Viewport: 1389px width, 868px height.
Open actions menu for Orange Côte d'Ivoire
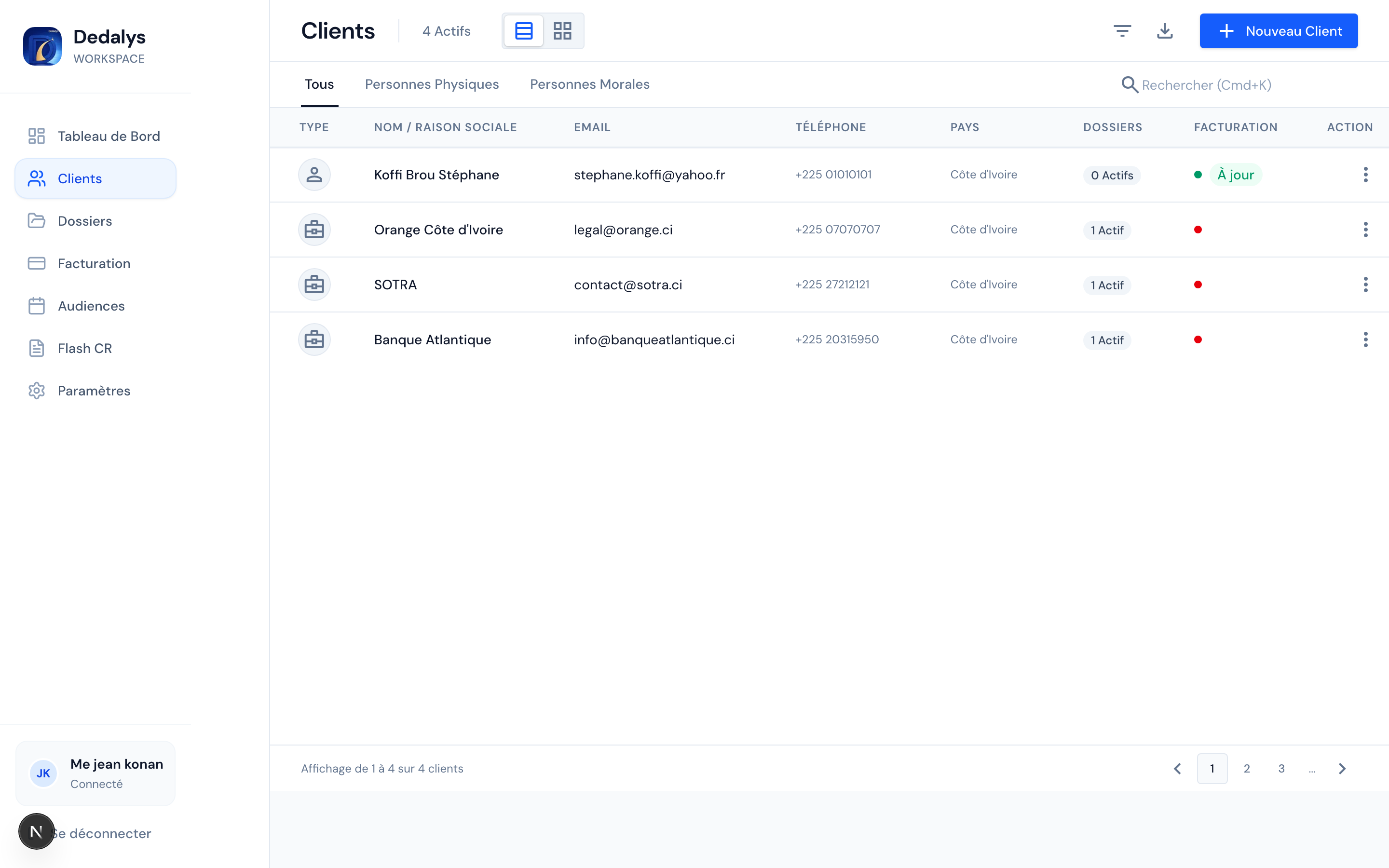click(1365, 229)
